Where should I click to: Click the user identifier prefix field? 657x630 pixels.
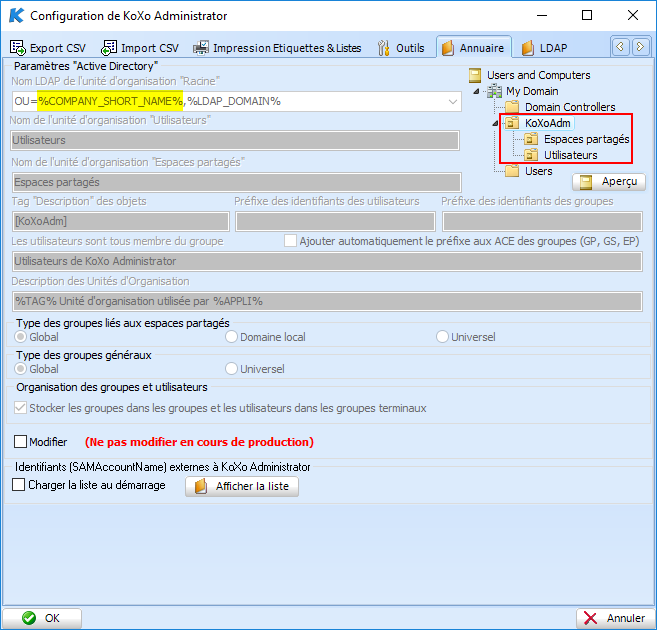tap(335, 221)
